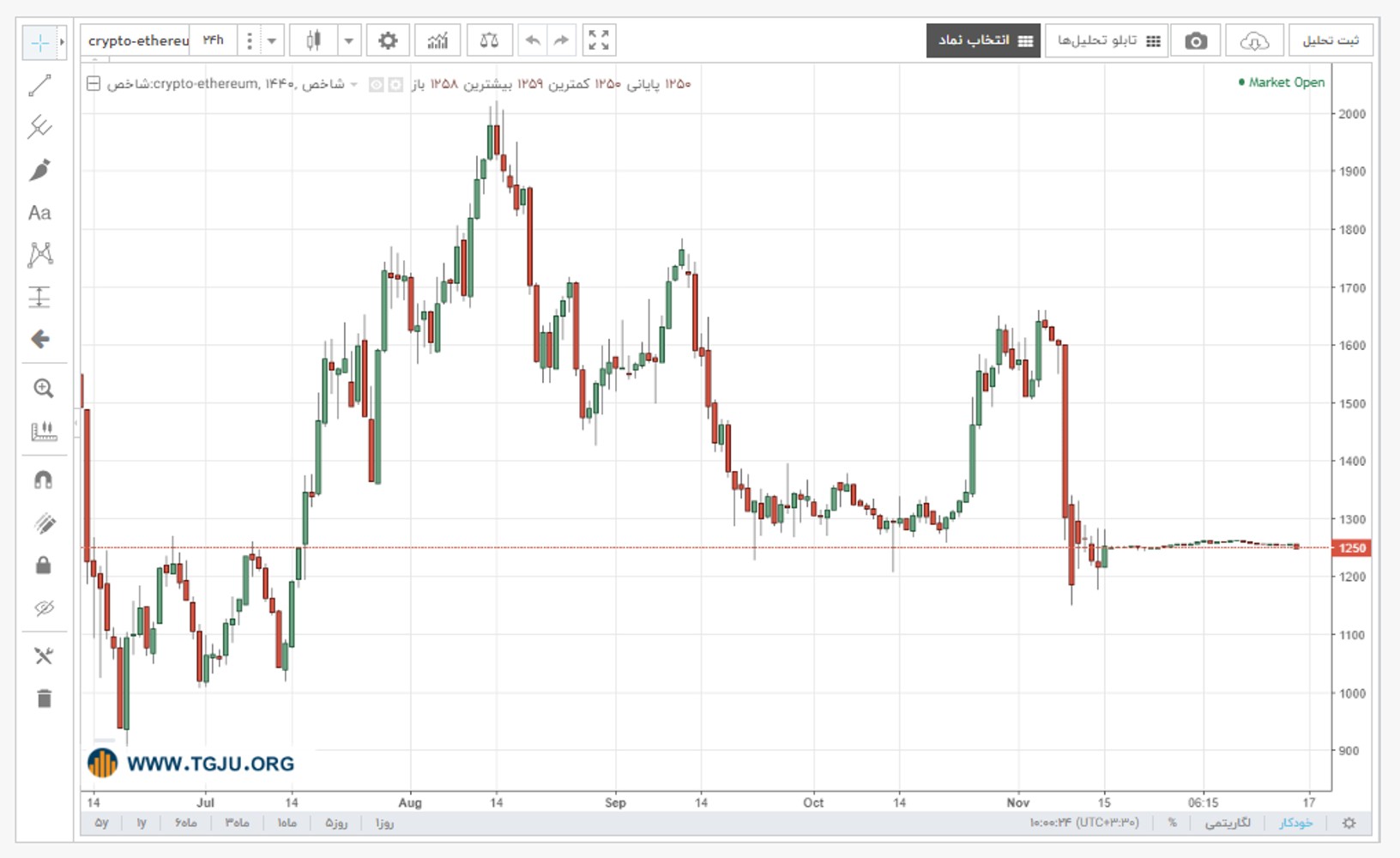This screenshot has width=1400, height=858.
Task: Open indicators menu icon
Action: click(437, 40)
